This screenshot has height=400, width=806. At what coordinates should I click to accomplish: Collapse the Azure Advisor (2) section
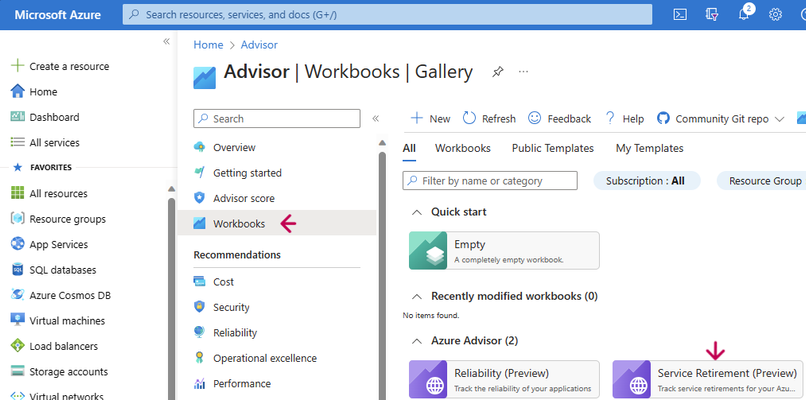point(418,340)
